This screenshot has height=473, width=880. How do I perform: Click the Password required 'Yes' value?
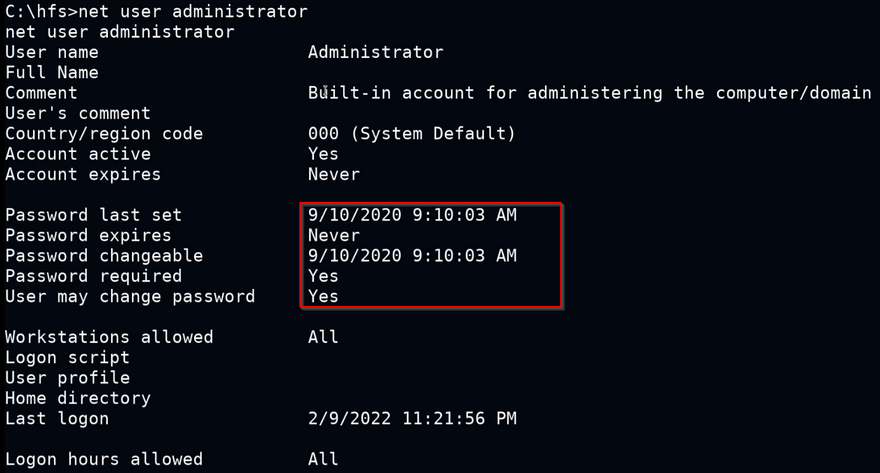click(323, 276)
